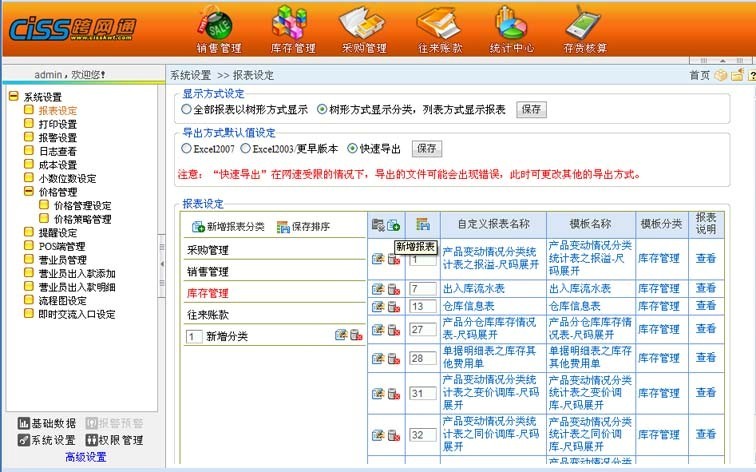Collapse the left sidebar via splitter handle
Image resolution: width=756 pixels, height=472 pixels.
161,265
